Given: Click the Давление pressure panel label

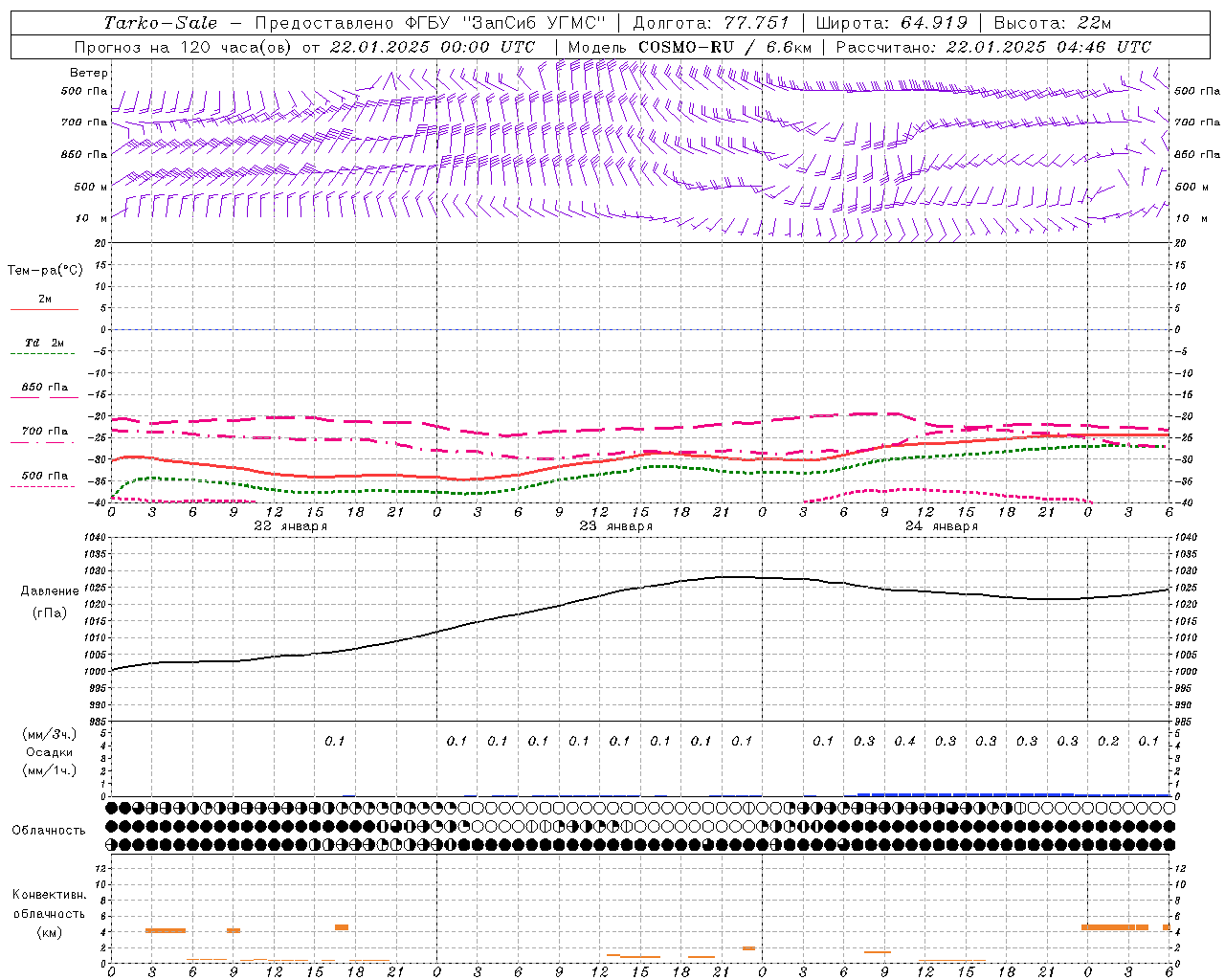Looking at the screenshot, I should click(50, 591).
